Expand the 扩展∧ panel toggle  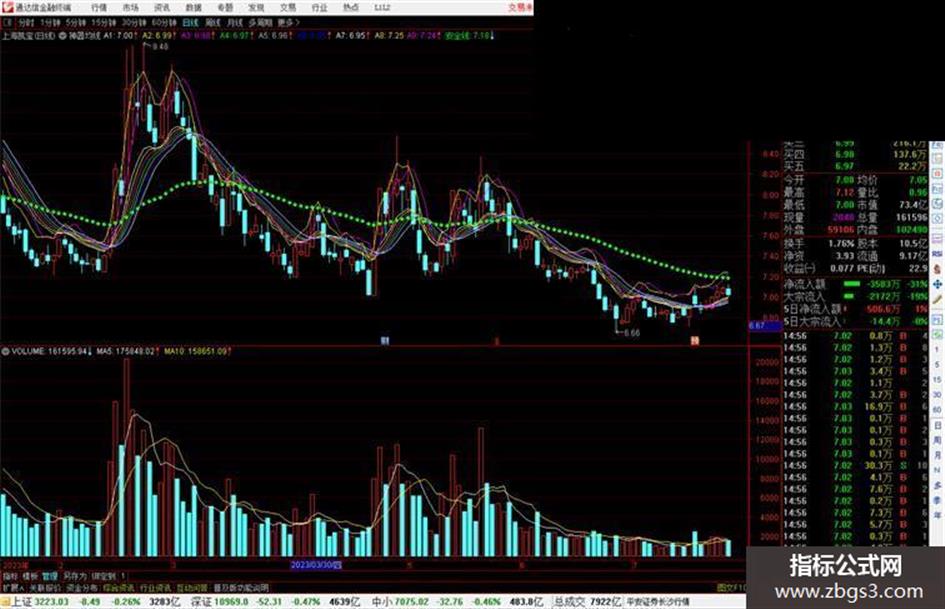(13, 588)
